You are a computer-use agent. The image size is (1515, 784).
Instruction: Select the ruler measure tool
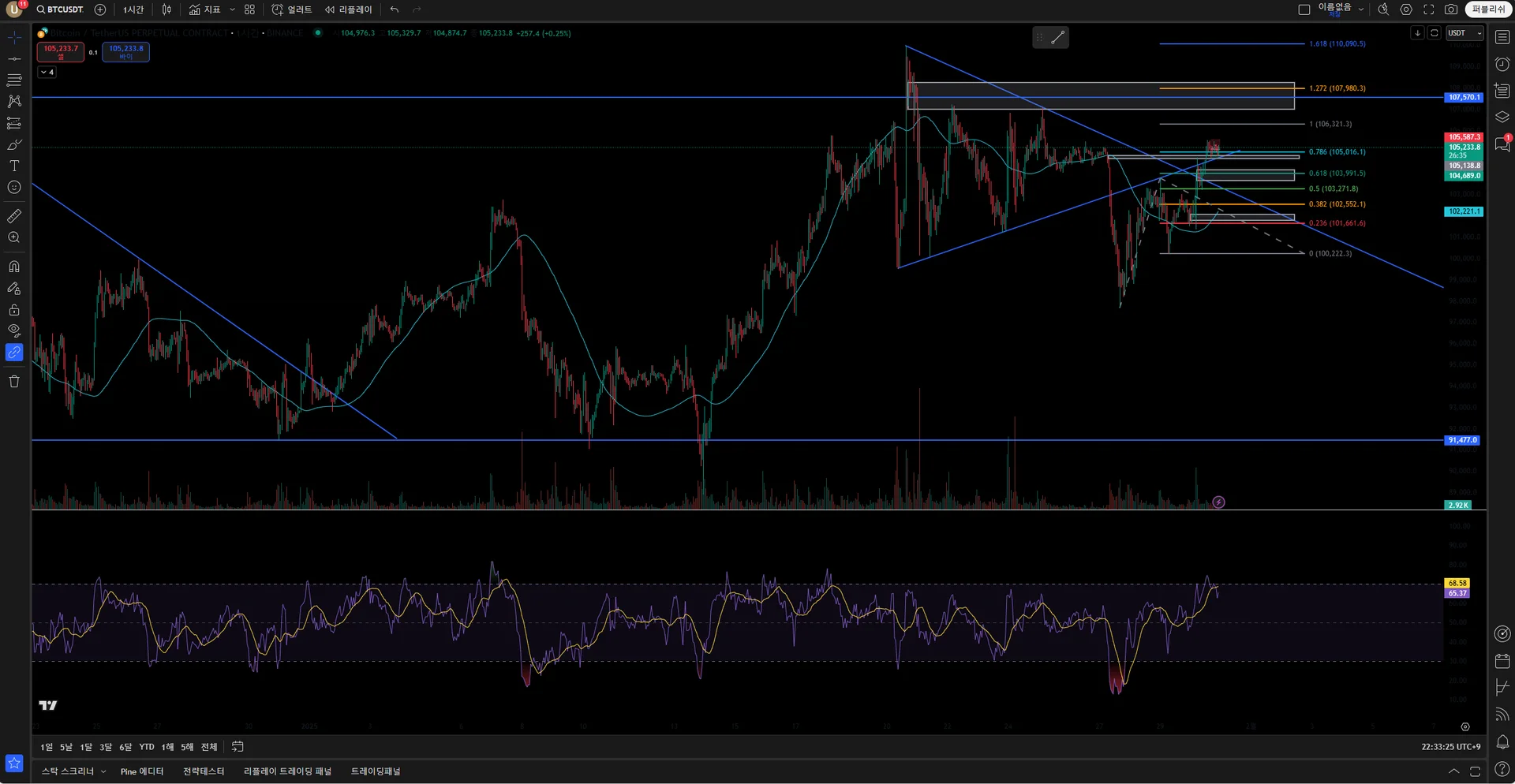pos(14,215)
